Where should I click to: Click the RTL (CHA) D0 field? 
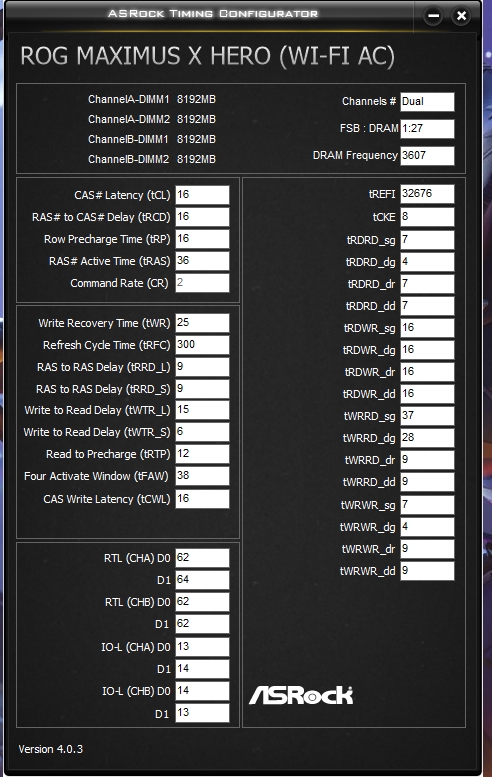202,558
